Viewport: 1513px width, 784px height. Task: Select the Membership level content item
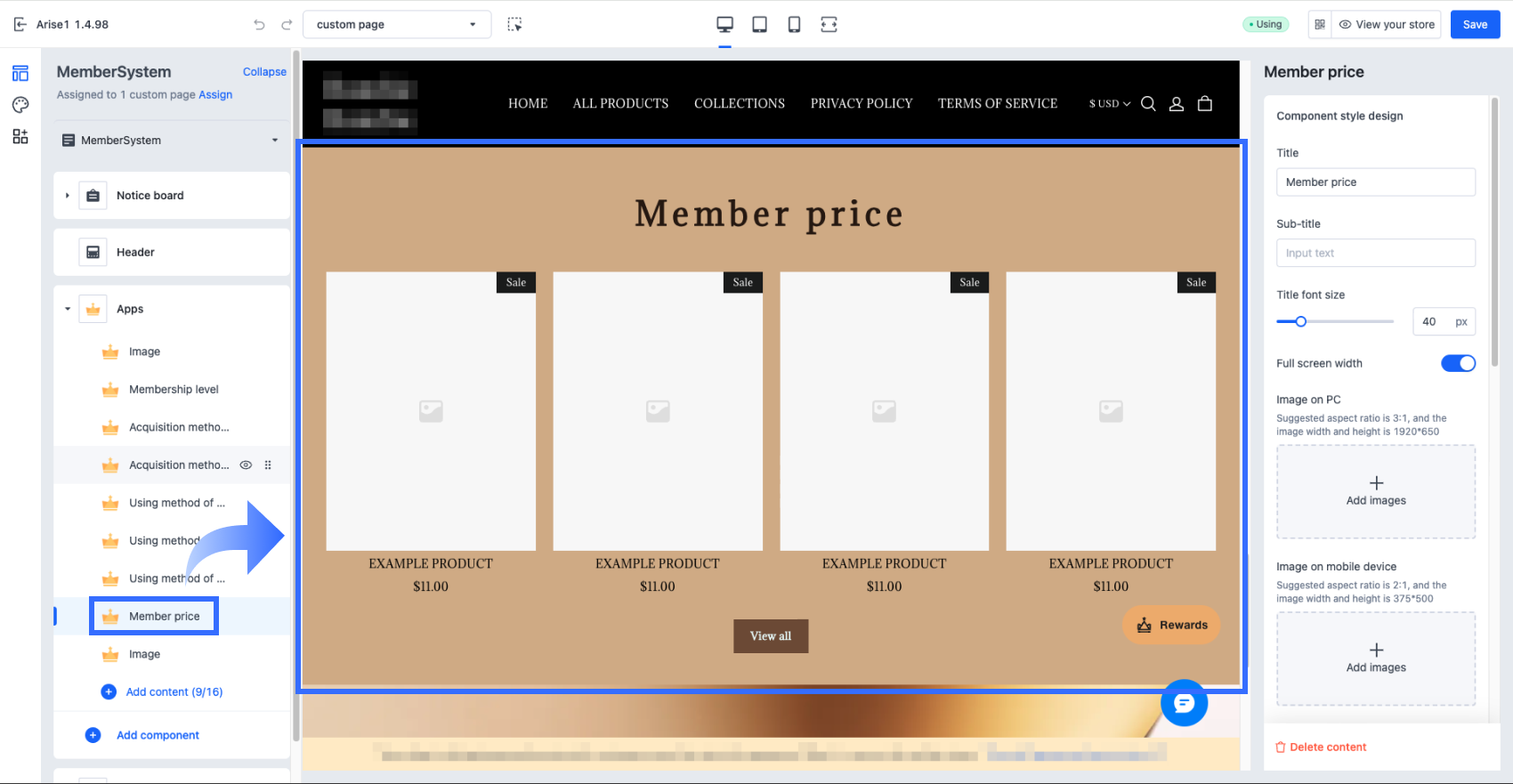tap(173, 390)
